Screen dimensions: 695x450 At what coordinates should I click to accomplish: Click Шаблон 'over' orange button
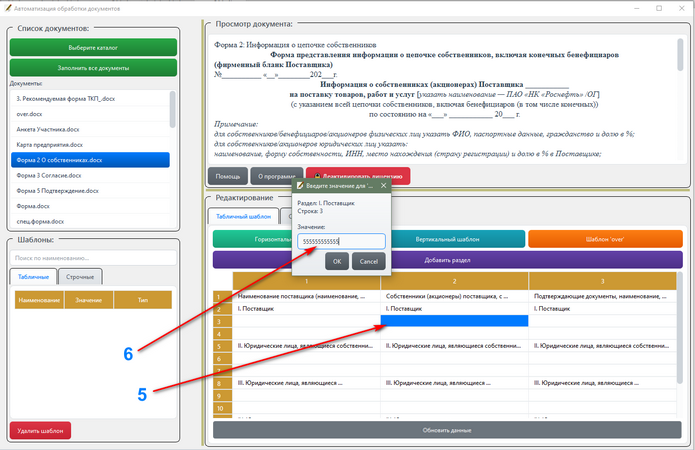tap(605, 239)
